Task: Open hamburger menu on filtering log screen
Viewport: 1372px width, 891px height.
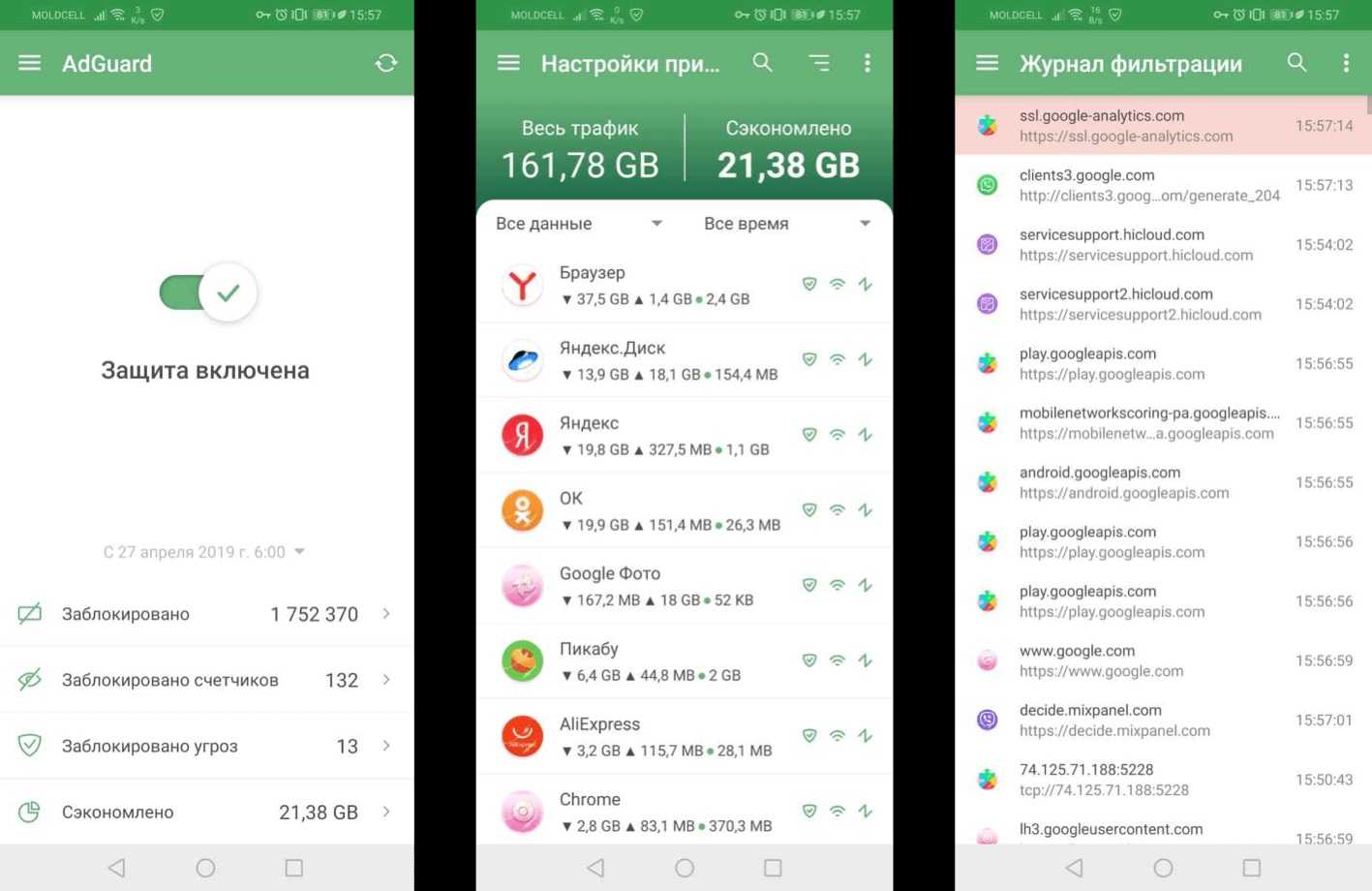Action: [x=988, y=63]
